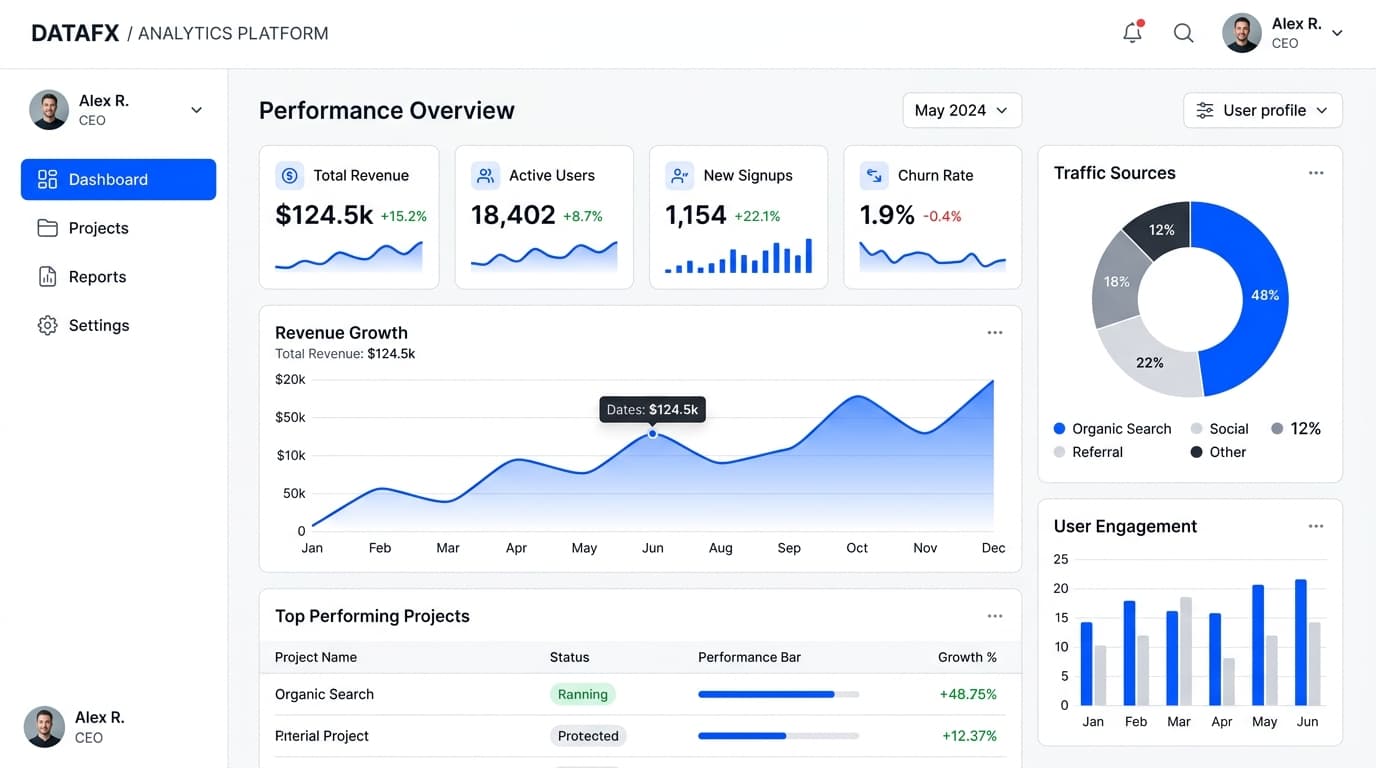
Task: Click the avatar at the sidebar's bottom
Action: click(44, 727)
